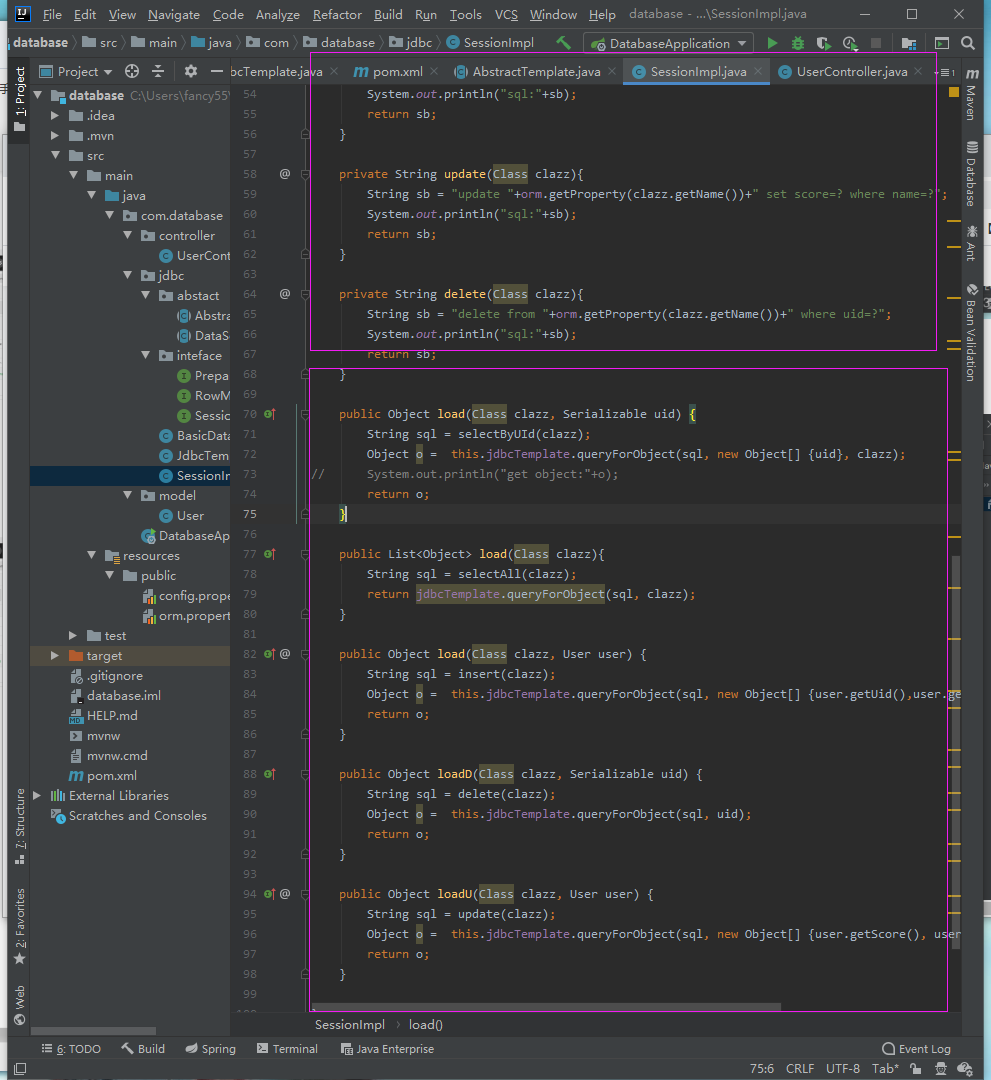Open the Favorites tool window
The height and width of the screenshot is (1080, 991).
point(19,926)
